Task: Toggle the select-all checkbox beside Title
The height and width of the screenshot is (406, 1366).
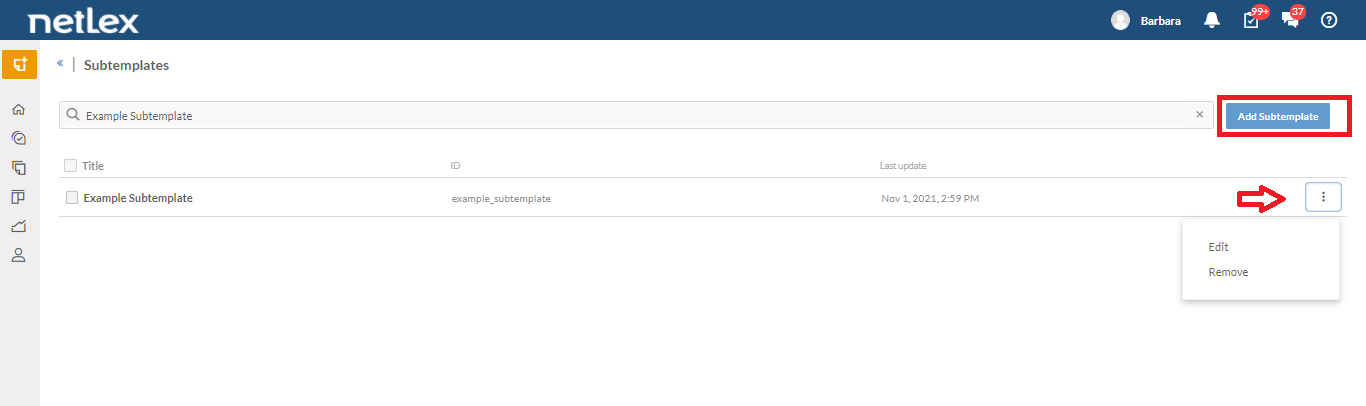Action: point(70,165)
